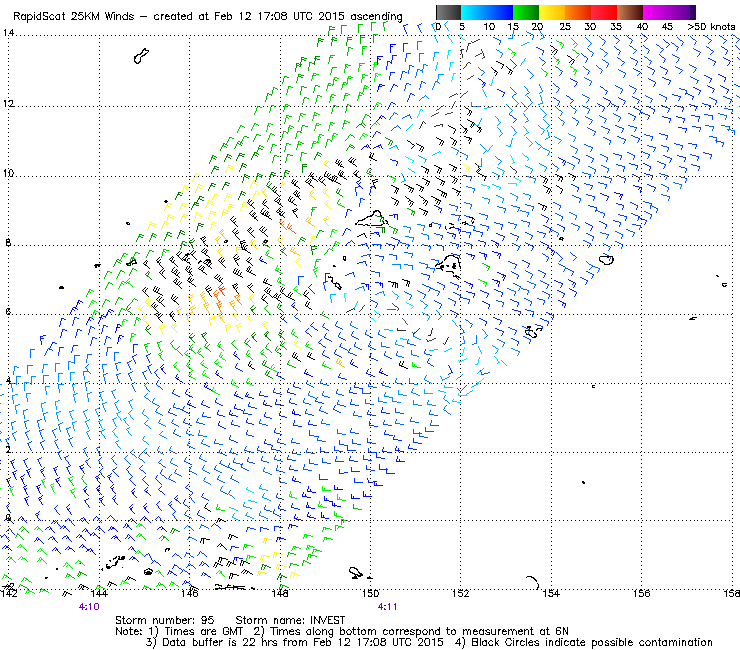Click the magenta 40-45 knots legend swatch
The image size is (740, 650).
pos(656,12)
